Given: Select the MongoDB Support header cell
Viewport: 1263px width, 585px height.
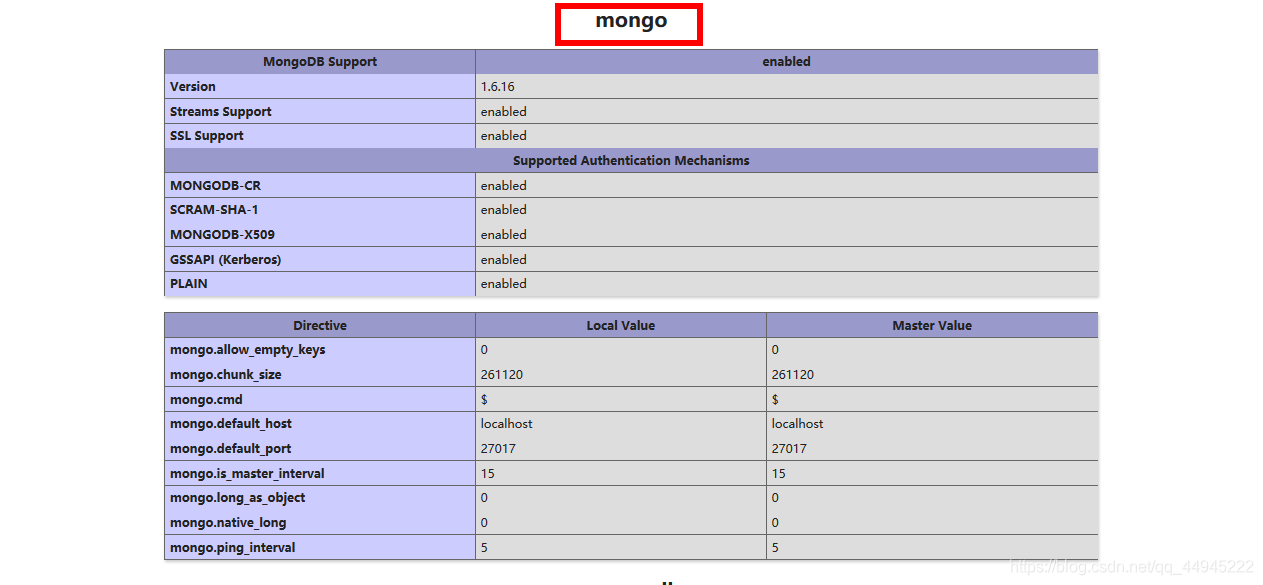Looking at the screenshot, I should pyautogui.click(x=320, y=62).
